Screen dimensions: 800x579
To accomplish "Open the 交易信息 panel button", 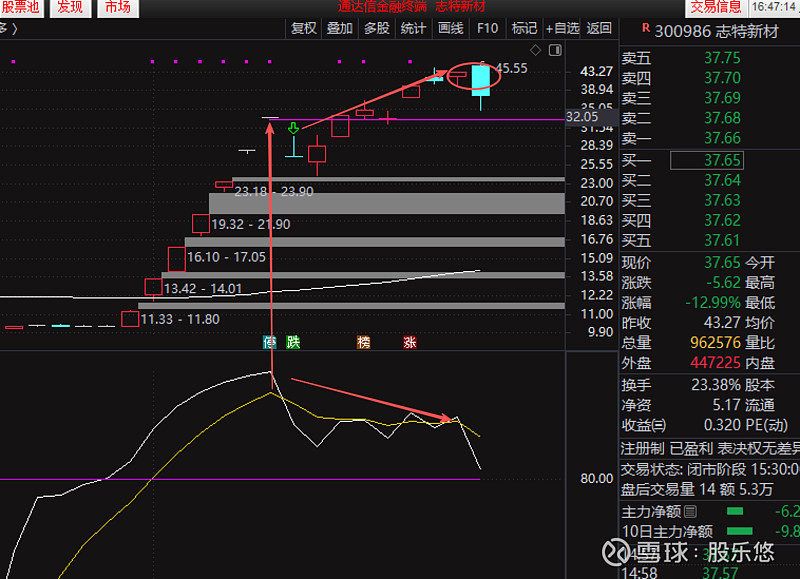I will tap(715, 8).
